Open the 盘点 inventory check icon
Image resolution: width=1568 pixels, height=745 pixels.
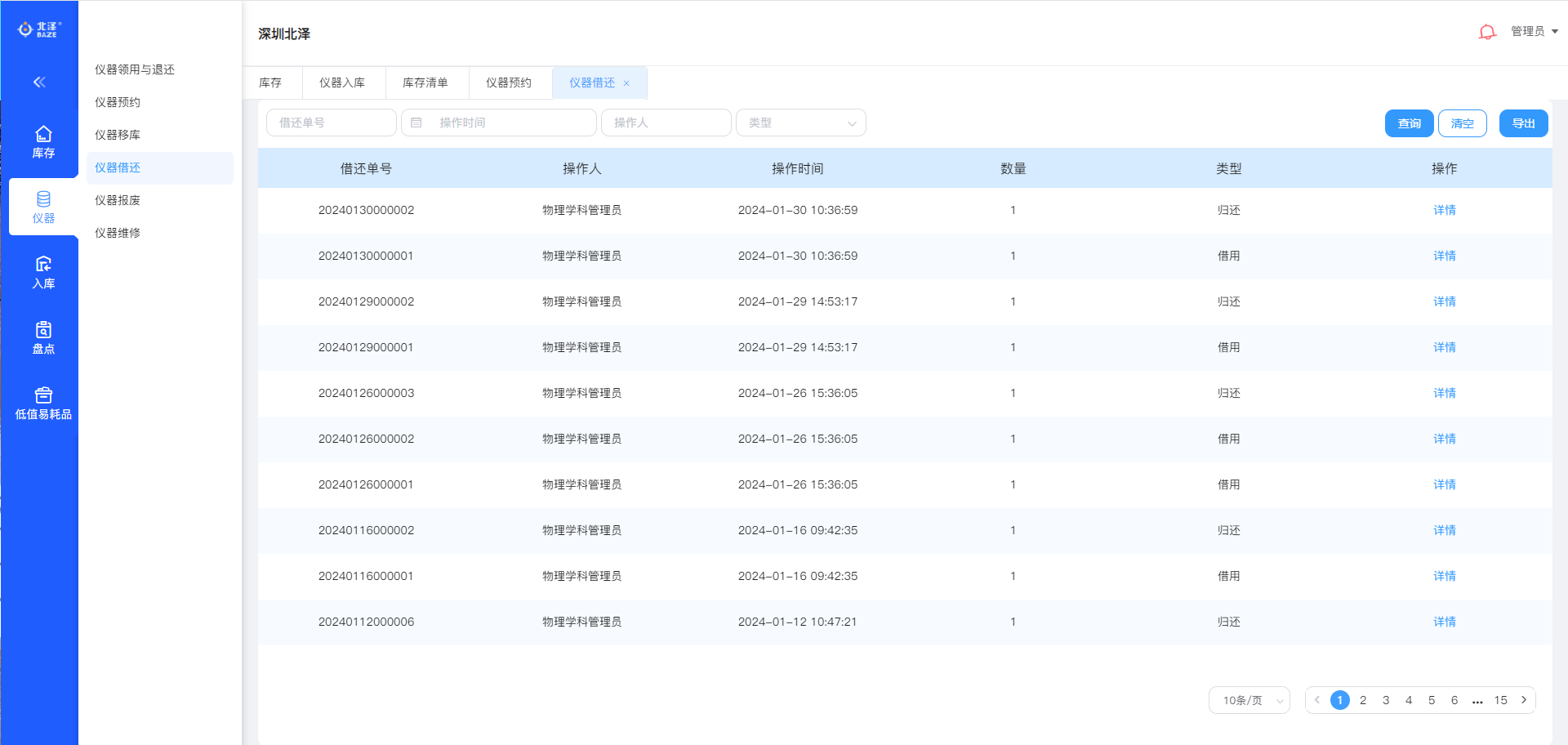point(43,337)
